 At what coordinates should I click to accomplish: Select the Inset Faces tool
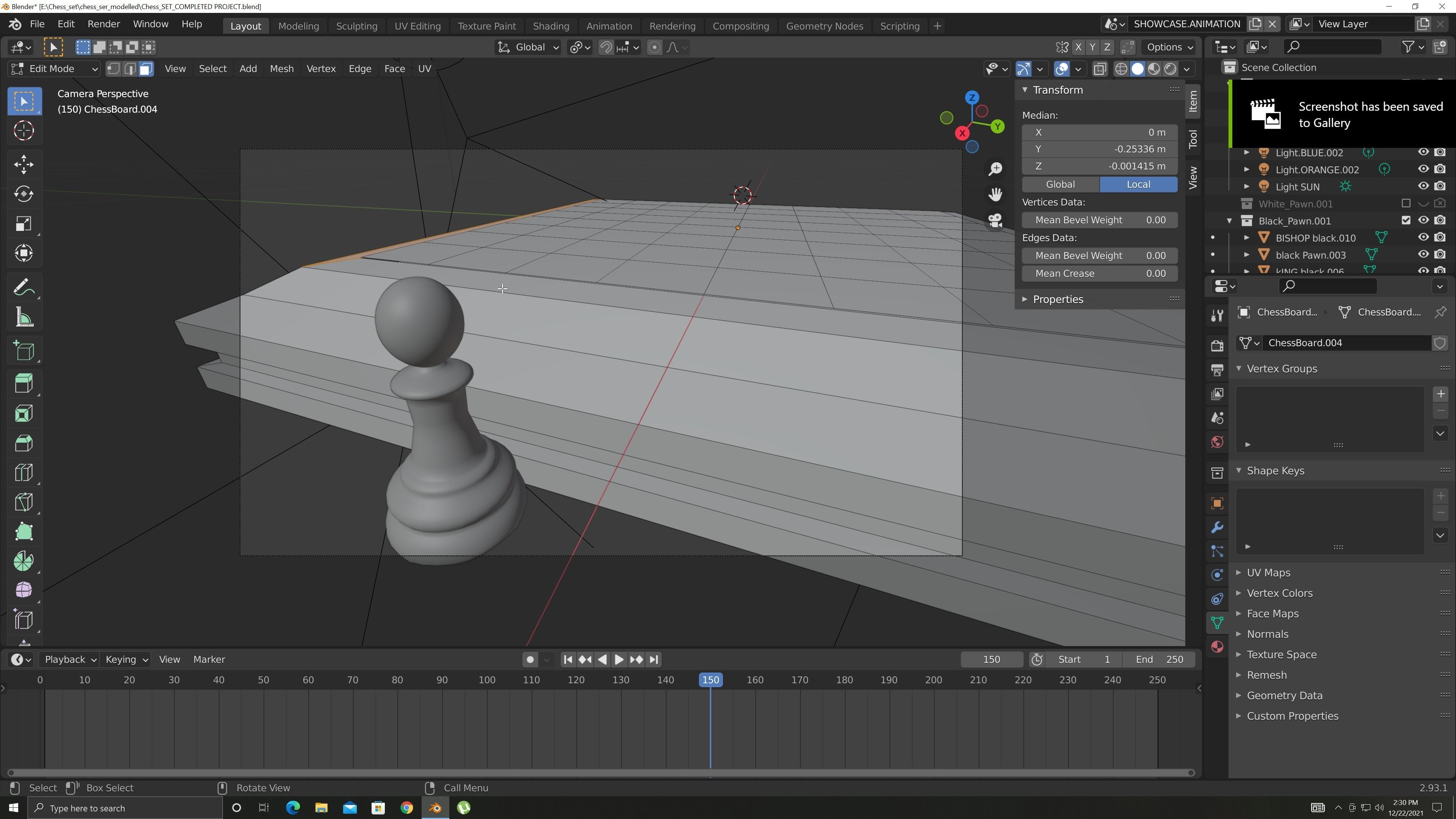pyautogui.click(x=24, y=414)
